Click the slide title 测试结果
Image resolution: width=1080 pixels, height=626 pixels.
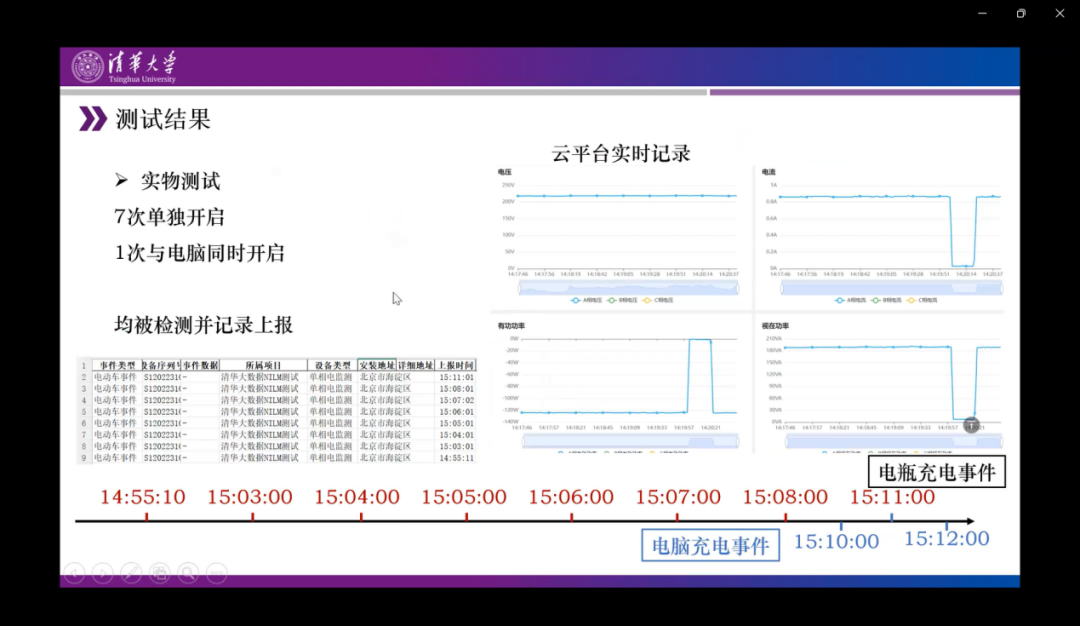pyautogui.click(x=163, y=119)
